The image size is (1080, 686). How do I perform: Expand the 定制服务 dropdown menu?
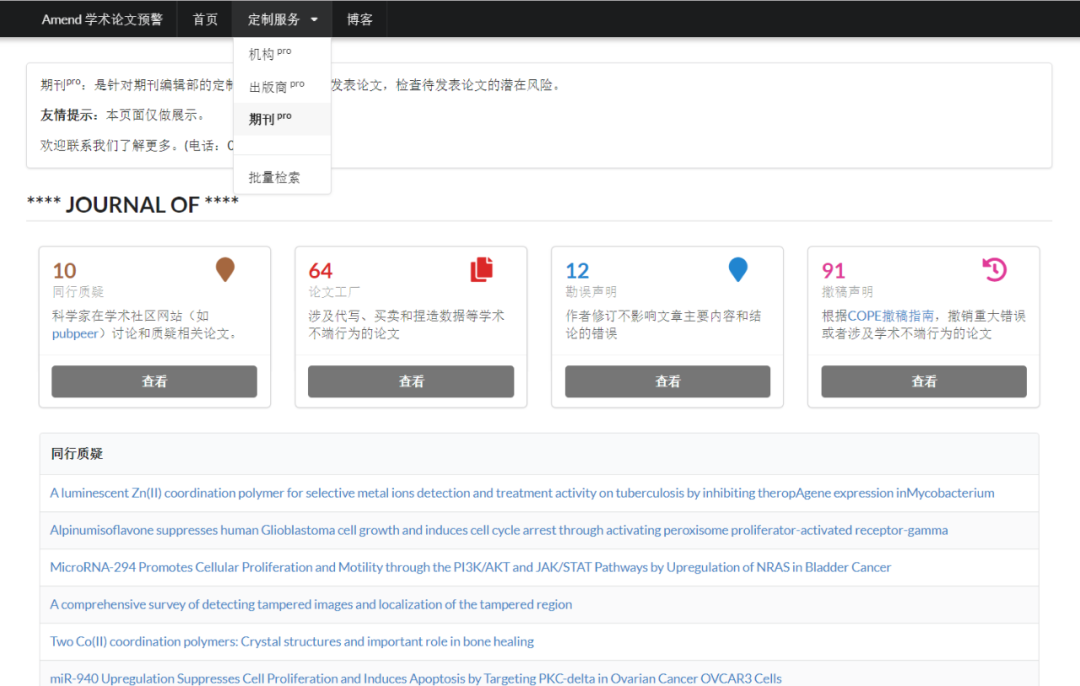pos(282,19)
